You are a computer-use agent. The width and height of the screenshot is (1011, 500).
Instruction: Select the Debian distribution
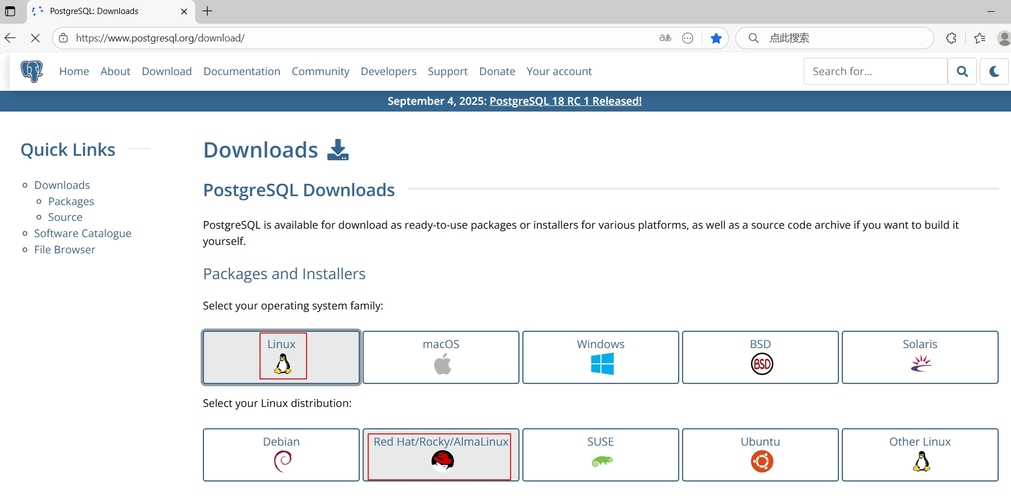pos(281,454)
